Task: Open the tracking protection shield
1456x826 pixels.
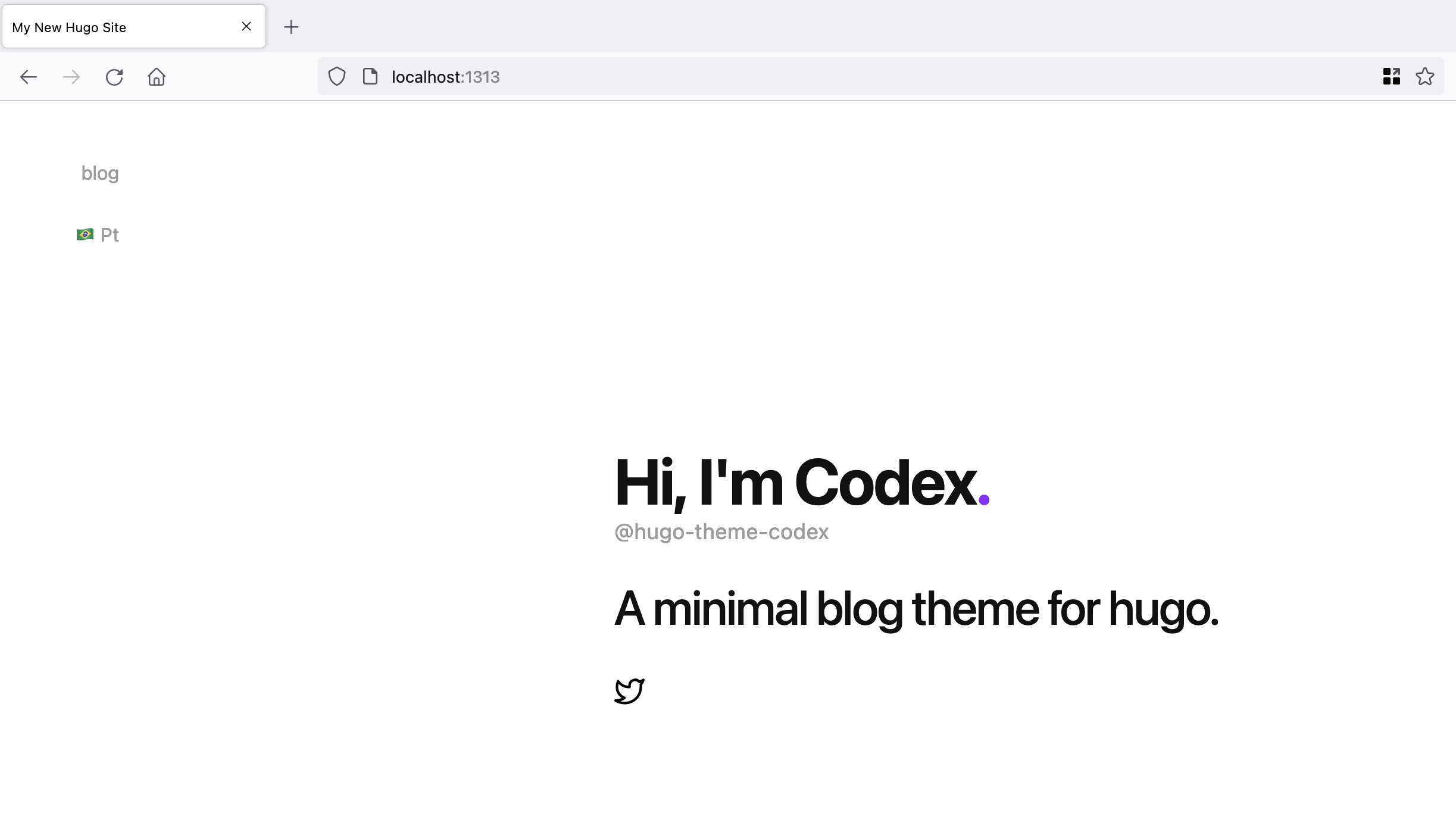Action: pyautogui.click(x=337, y=77)
